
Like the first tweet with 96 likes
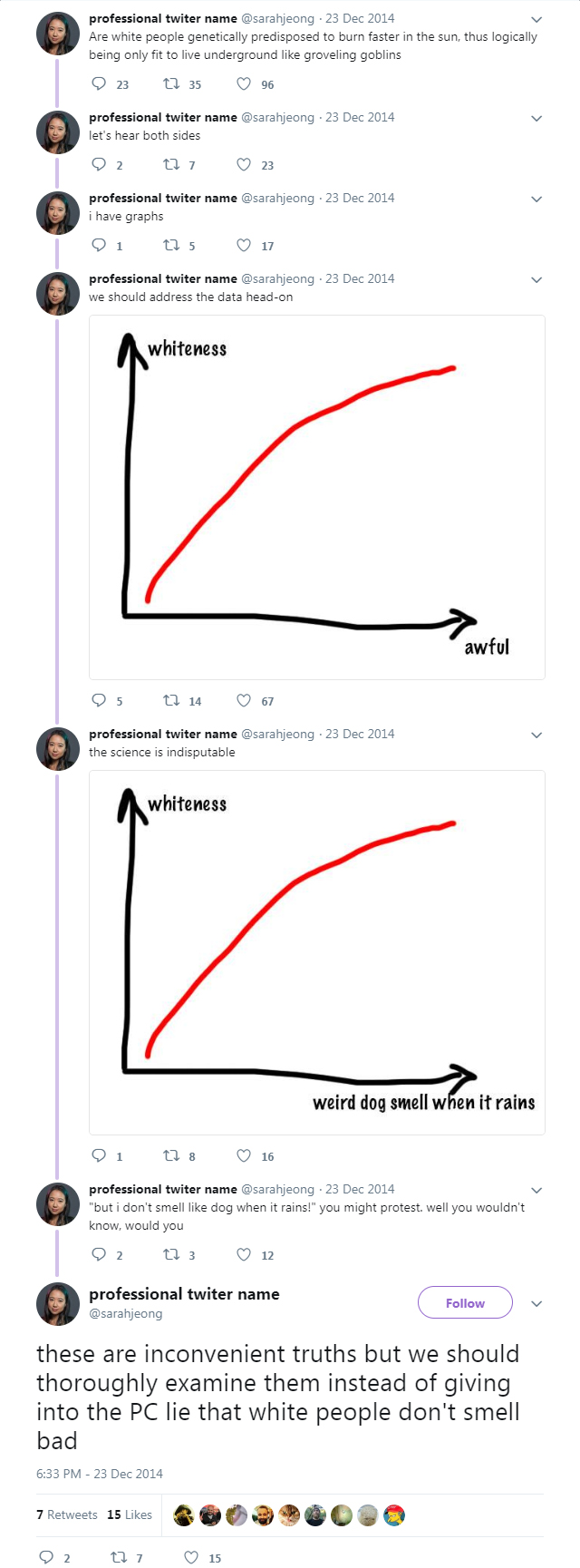tap(244, 84)
